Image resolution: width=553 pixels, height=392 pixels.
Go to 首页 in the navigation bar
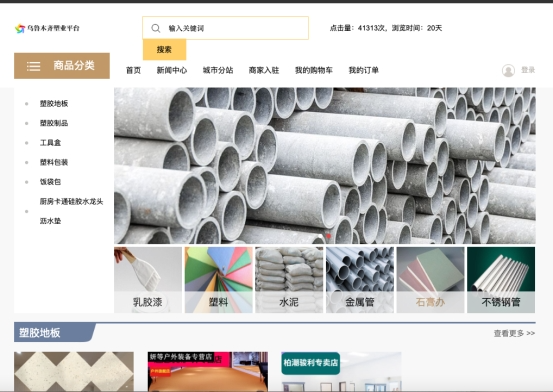point(133,70)
